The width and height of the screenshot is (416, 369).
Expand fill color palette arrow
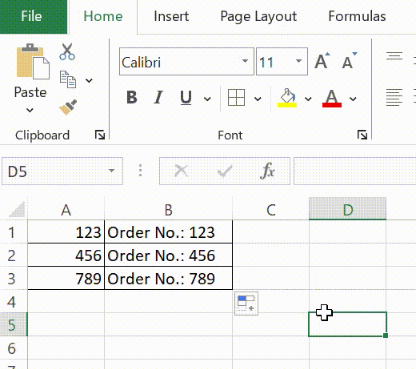(x=308, y=99)
